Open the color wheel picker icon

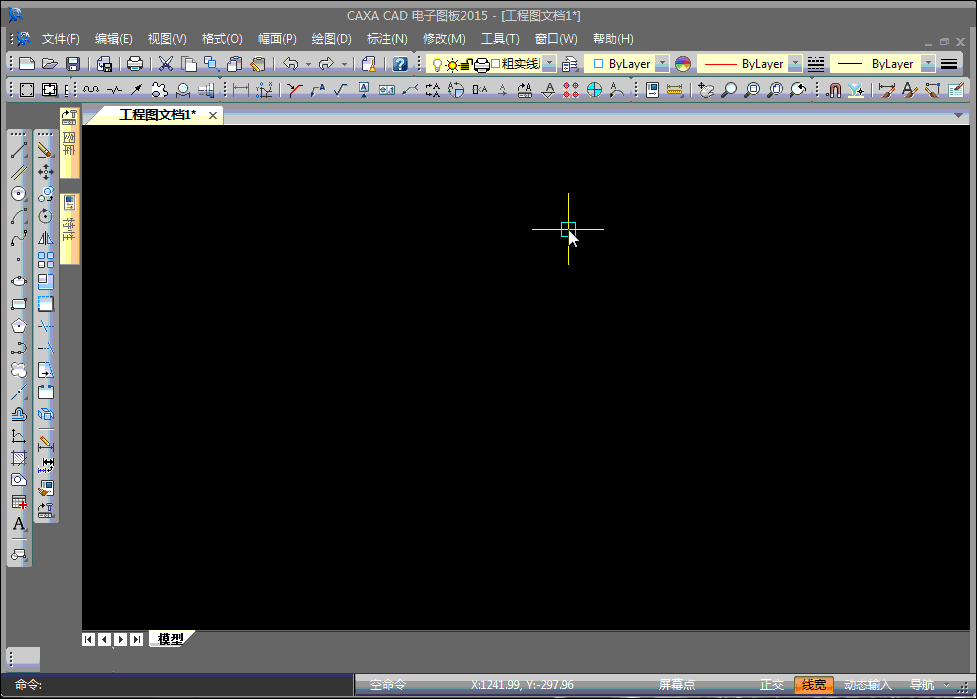[x=683, y=64]
